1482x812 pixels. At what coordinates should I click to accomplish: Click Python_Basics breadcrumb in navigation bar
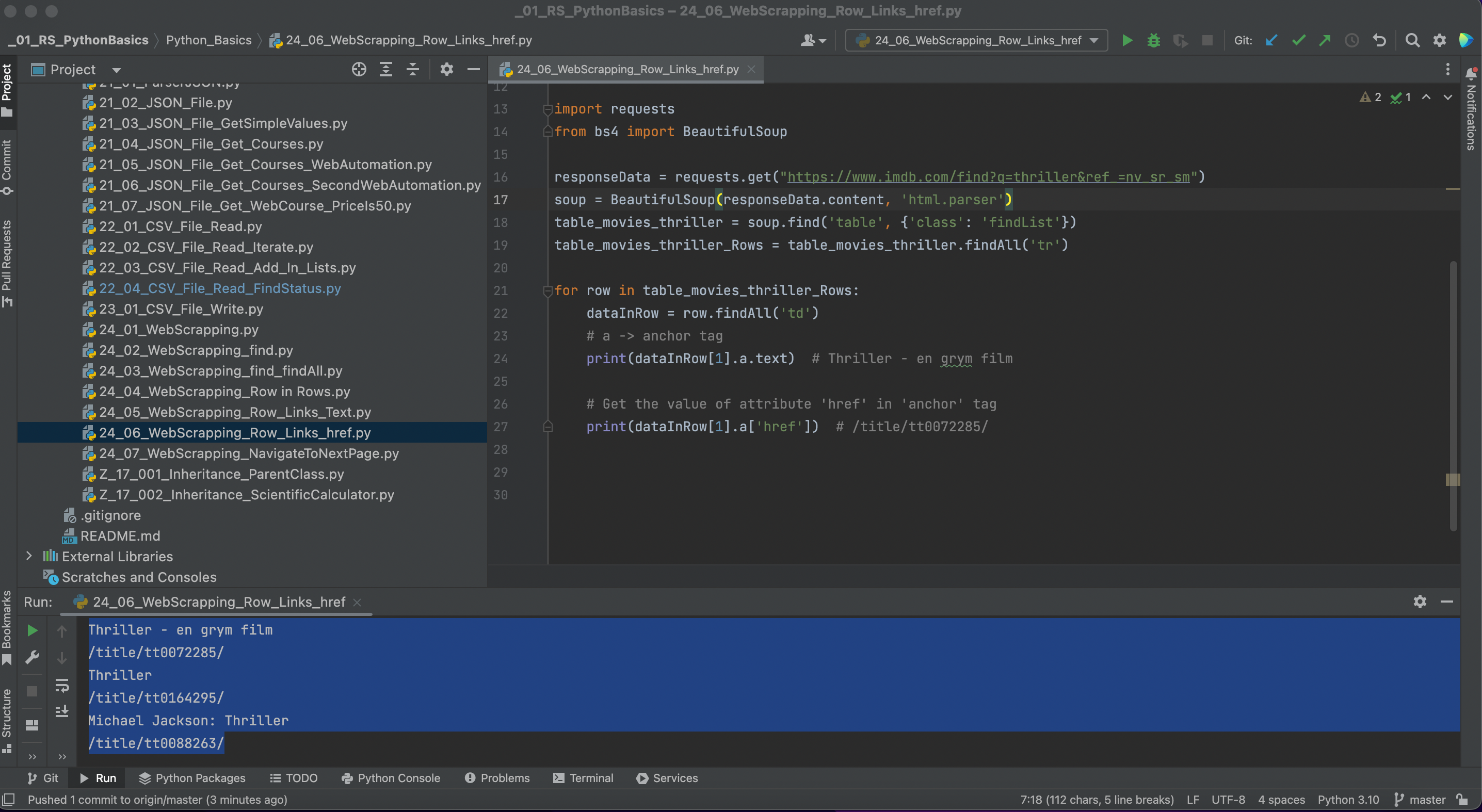pyautogui.click(x=209, y=40)
